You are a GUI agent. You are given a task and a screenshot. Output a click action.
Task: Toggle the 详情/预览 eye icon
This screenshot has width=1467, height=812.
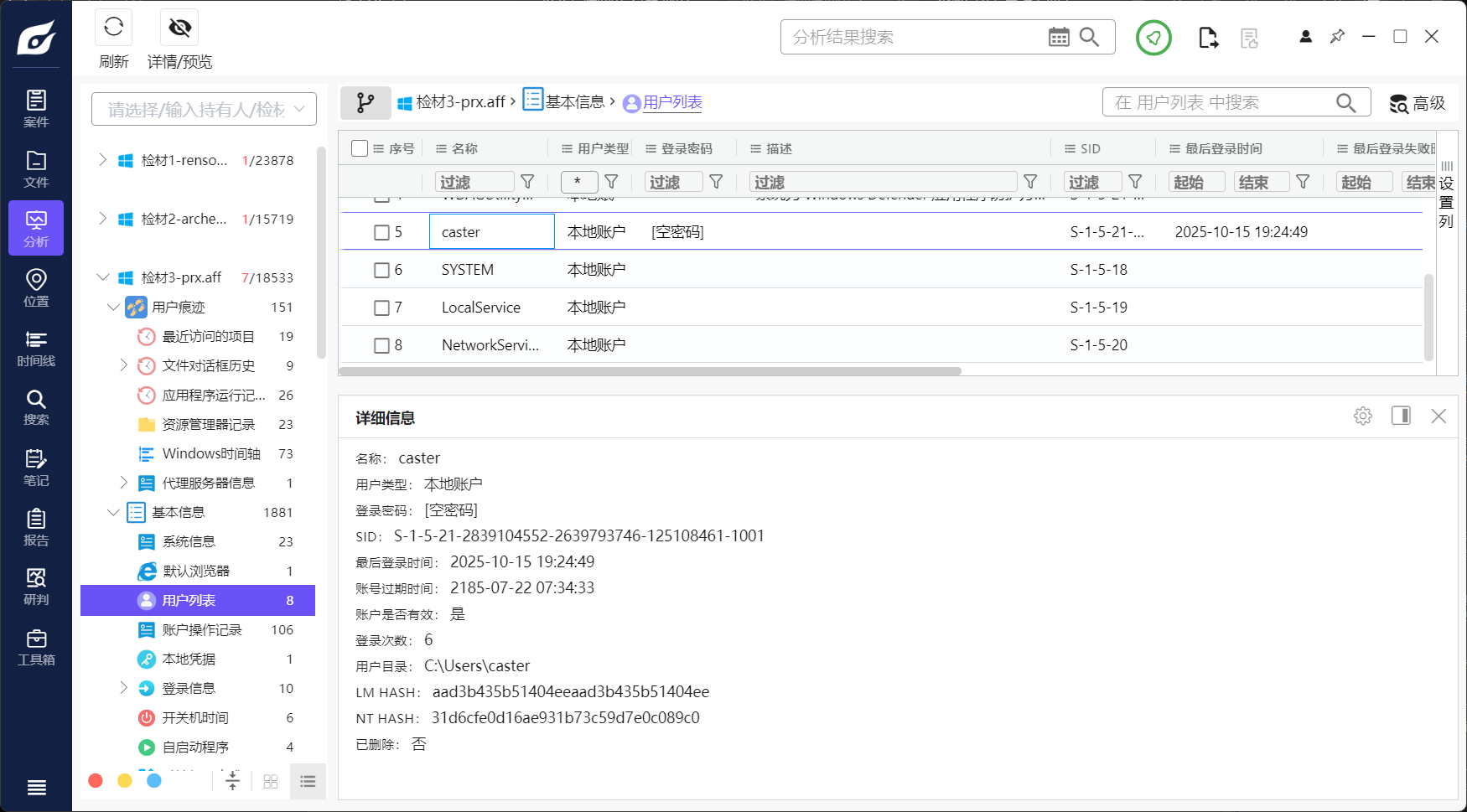click(x=179, y=27)
